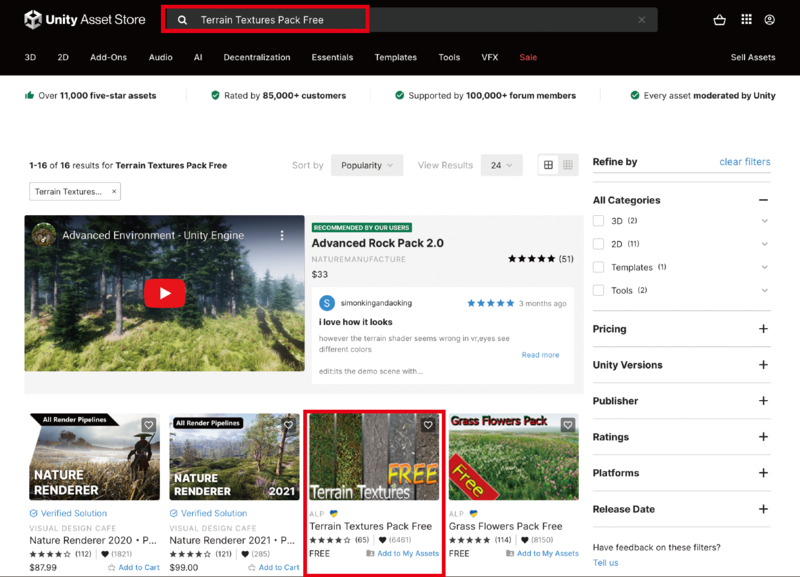The height and width of the screenshot is (577, 800).
Task: Favorite Terrain Textures Pack heart icon
Action: click(428, 425)
